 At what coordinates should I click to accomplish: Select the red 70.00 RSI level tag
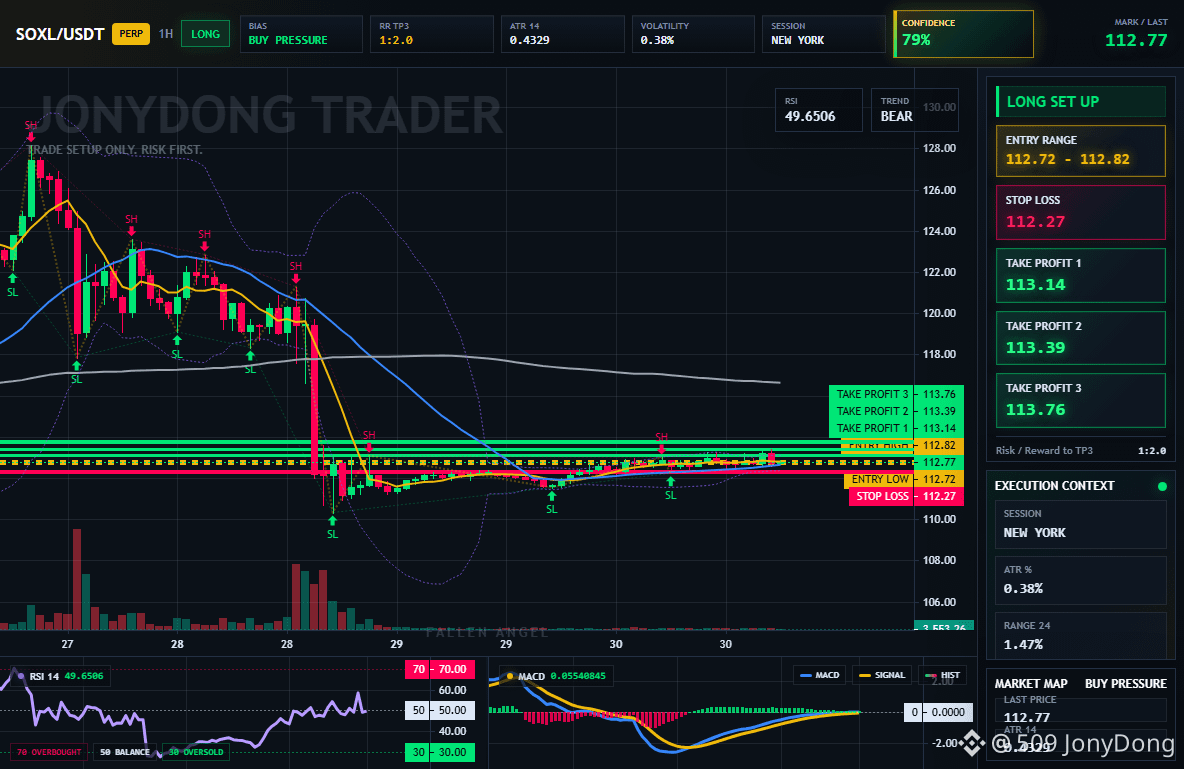440,669
